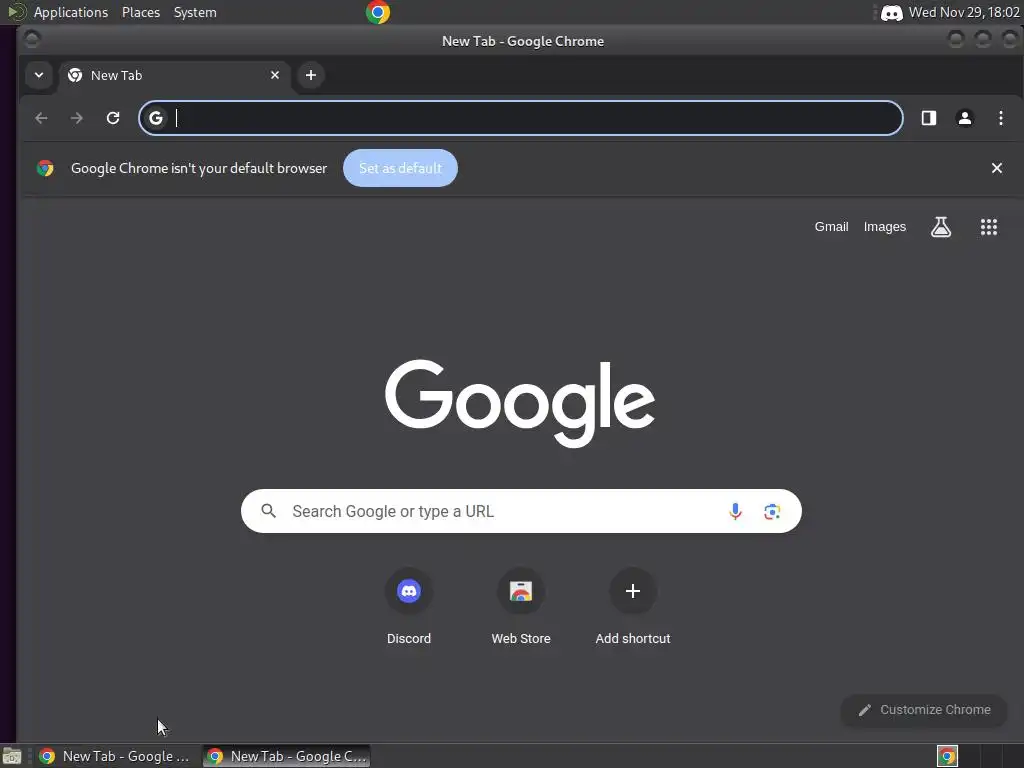The image size is (1024, 768).
Task: Open the Gmail link
Action: pos(831,227)
